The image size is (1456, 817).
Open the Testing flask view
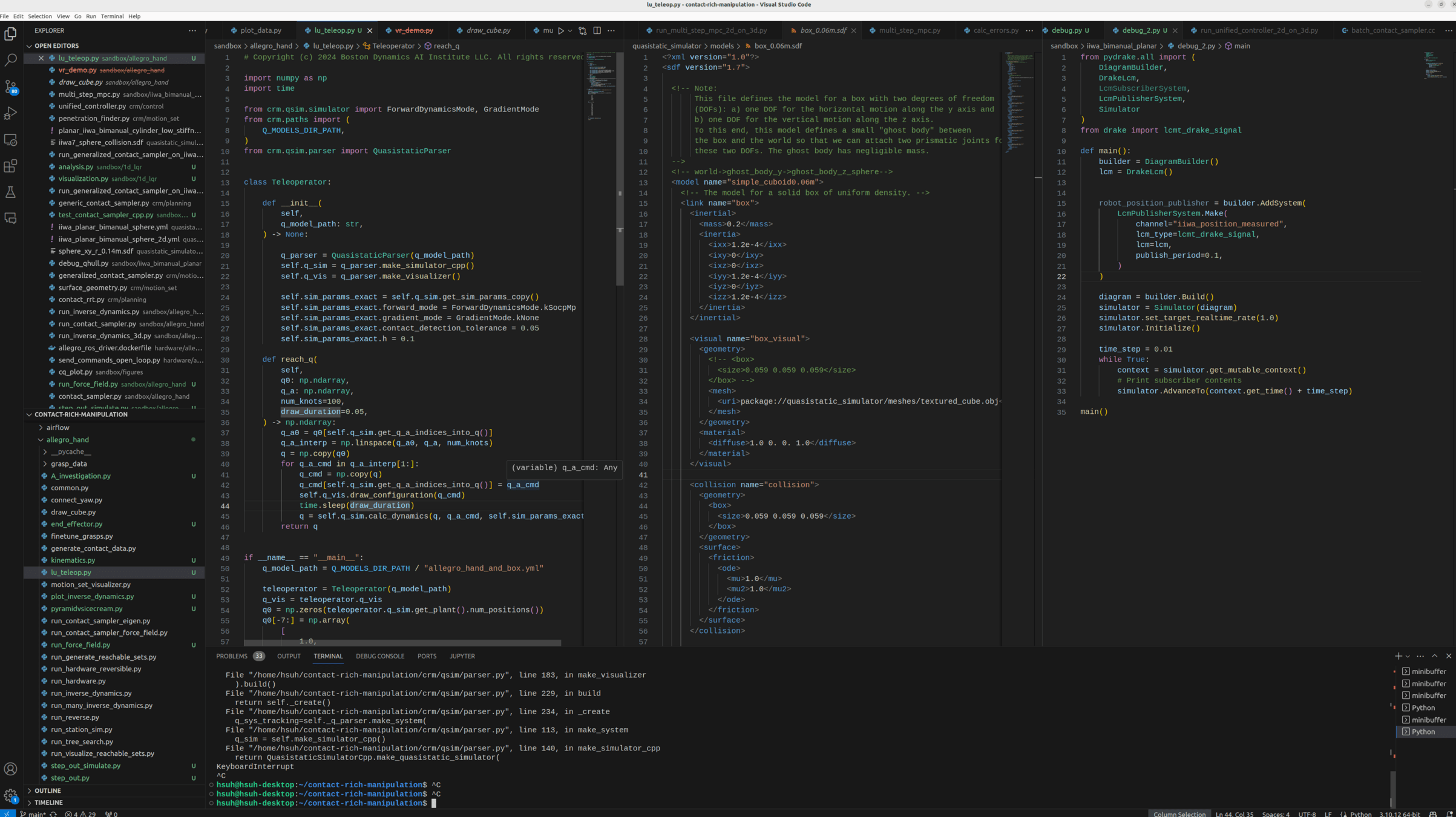tap(10, 192)
